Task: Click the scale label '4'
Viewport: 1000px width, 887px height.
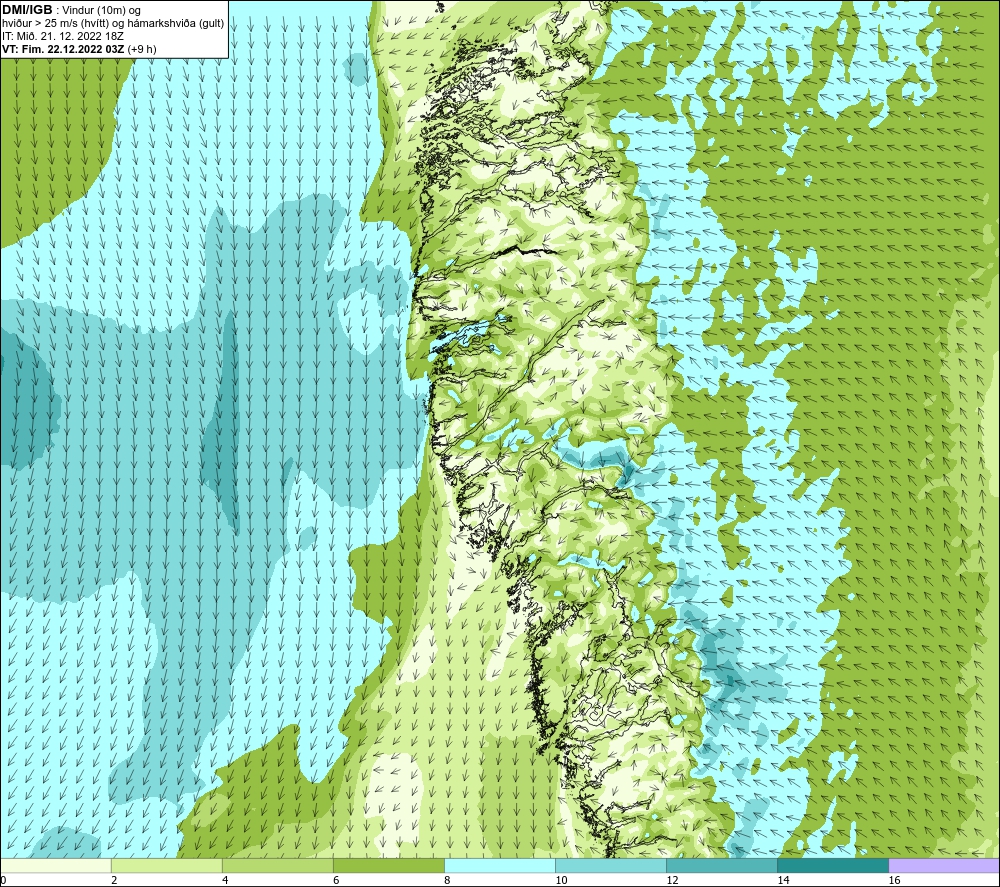Action: [x=225, y=881]
